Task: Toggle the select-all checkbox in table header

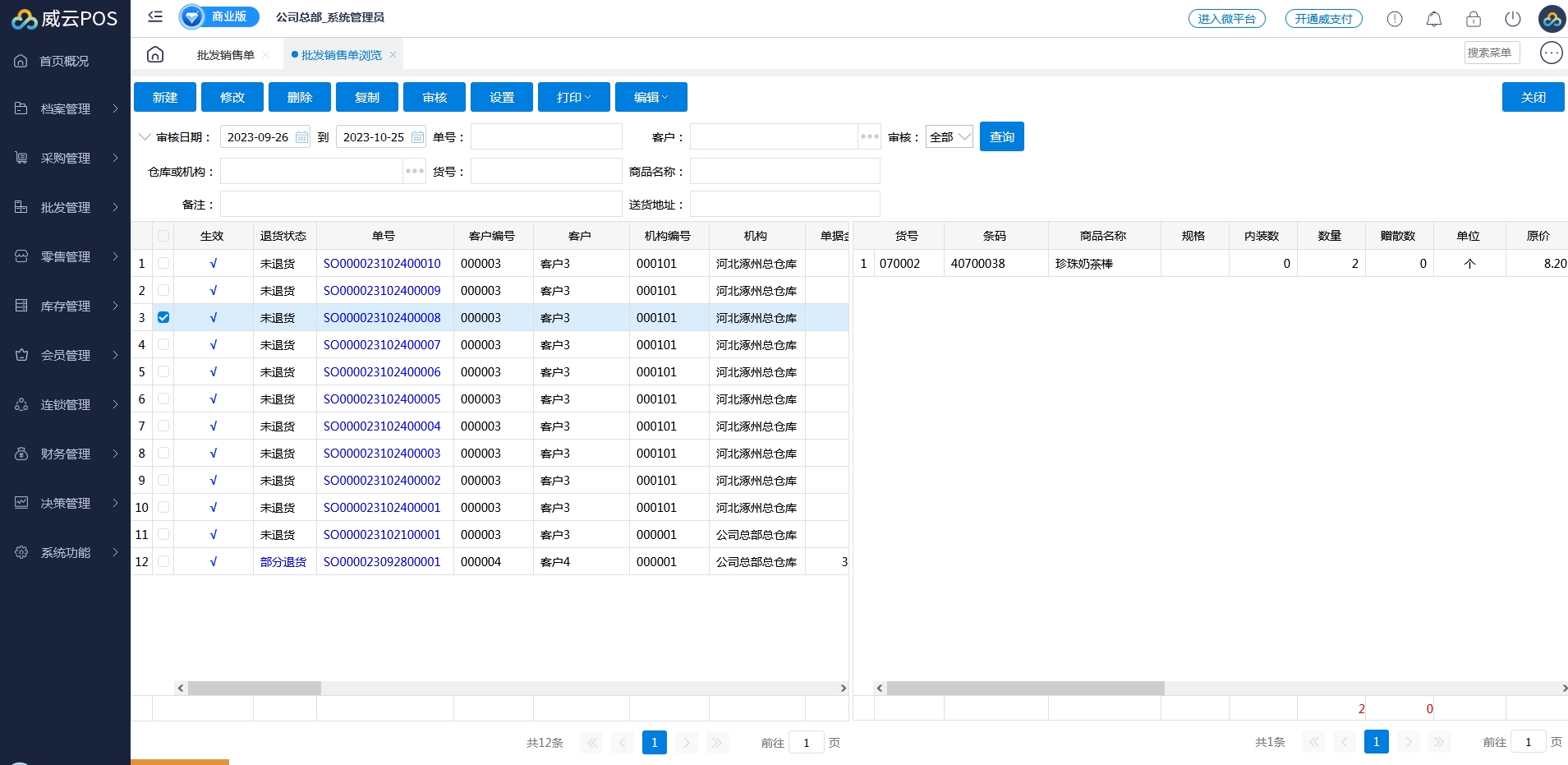Action: coord(163,236)
